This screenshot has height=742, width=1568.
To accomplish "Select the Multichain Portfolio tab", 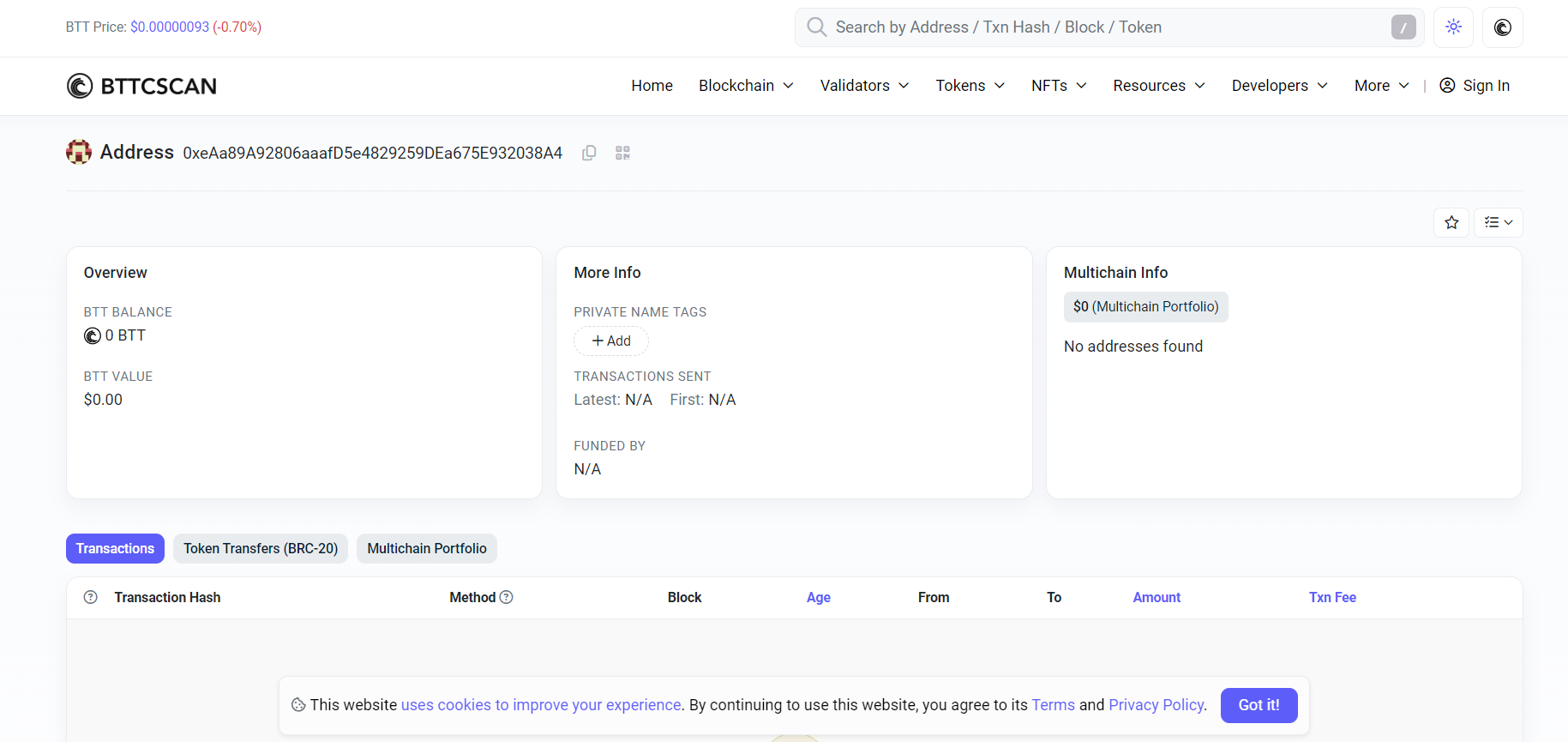I will pos(427,549).
